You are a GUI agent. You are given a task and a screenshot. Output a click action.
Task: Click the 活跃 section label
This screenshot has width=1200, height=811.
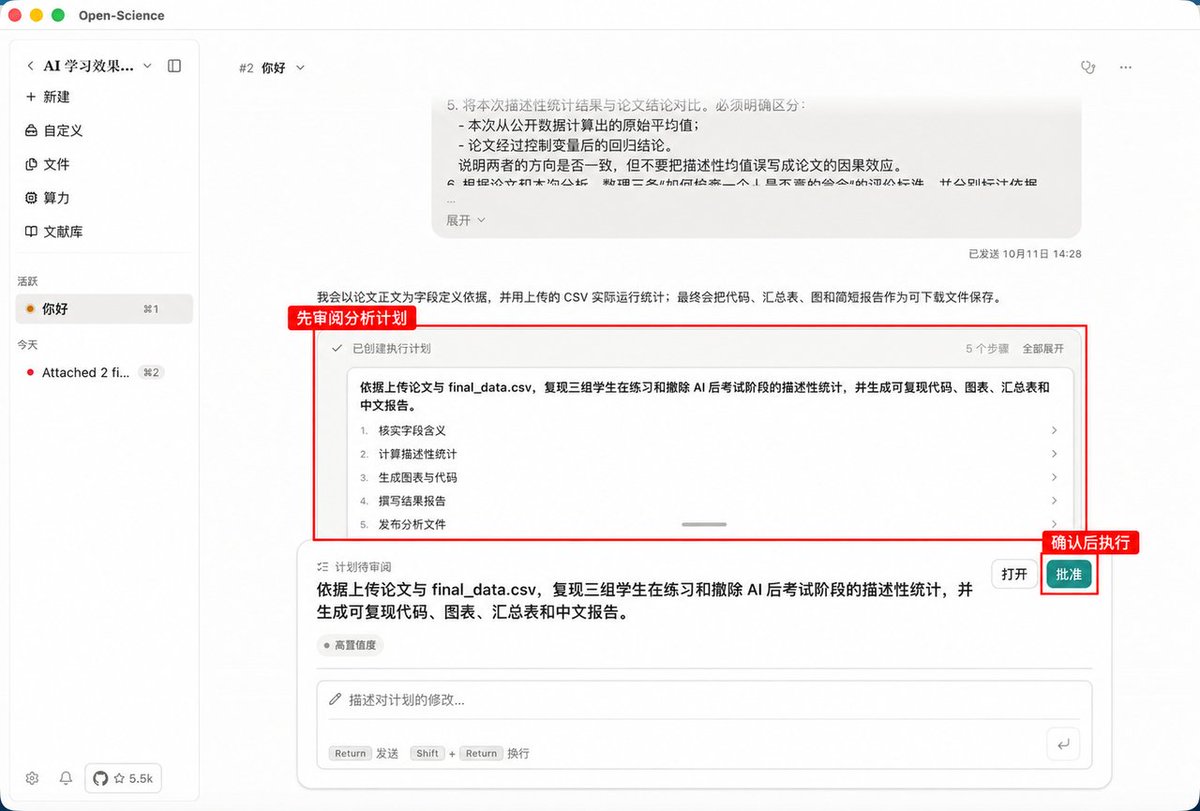pyautogui.click(x=27, y=281)
